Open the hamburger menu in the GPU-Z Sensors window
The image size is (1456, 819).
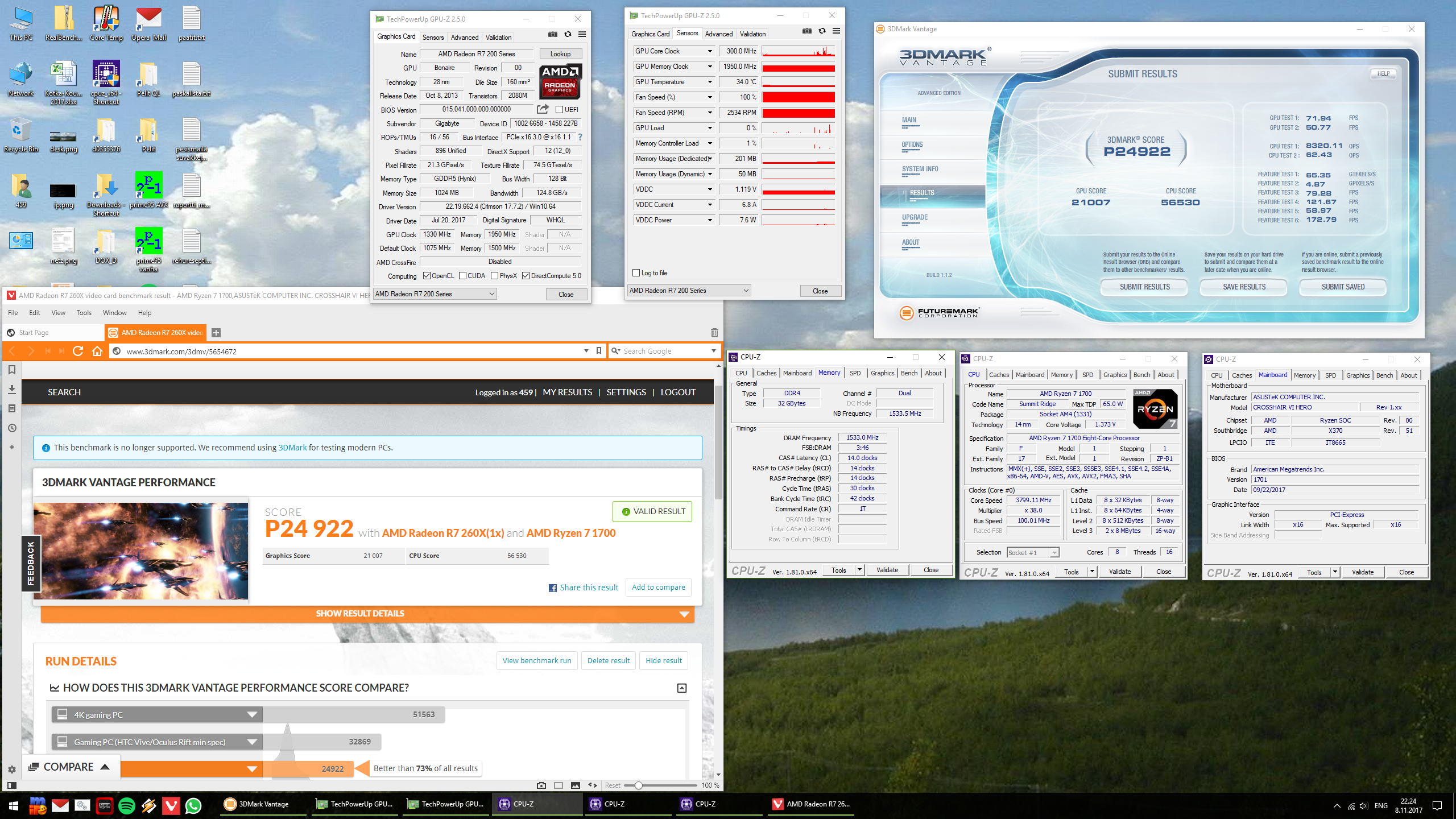click(x=836, y=31)
